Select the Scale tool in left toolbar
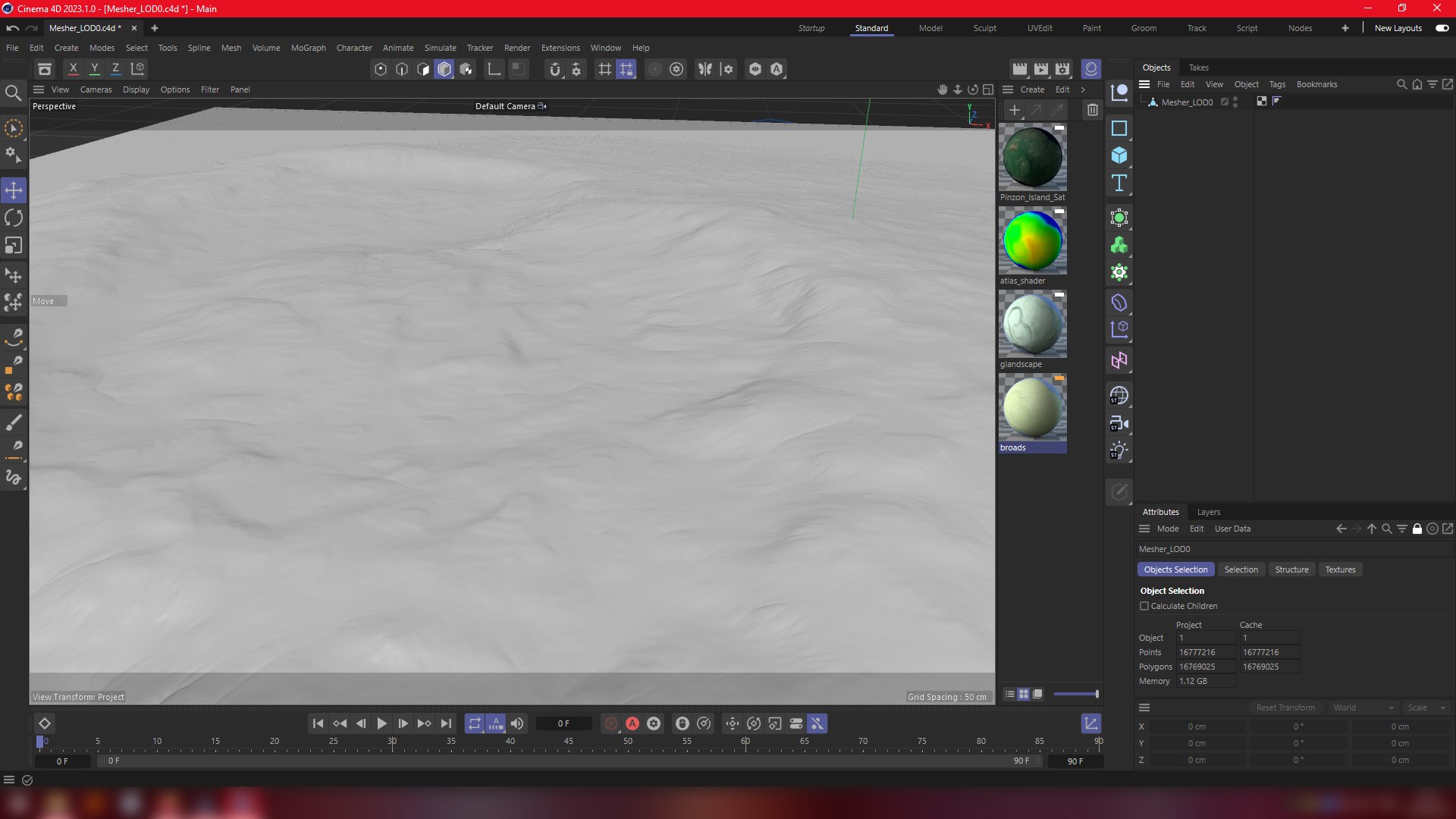 coord(14,246)
